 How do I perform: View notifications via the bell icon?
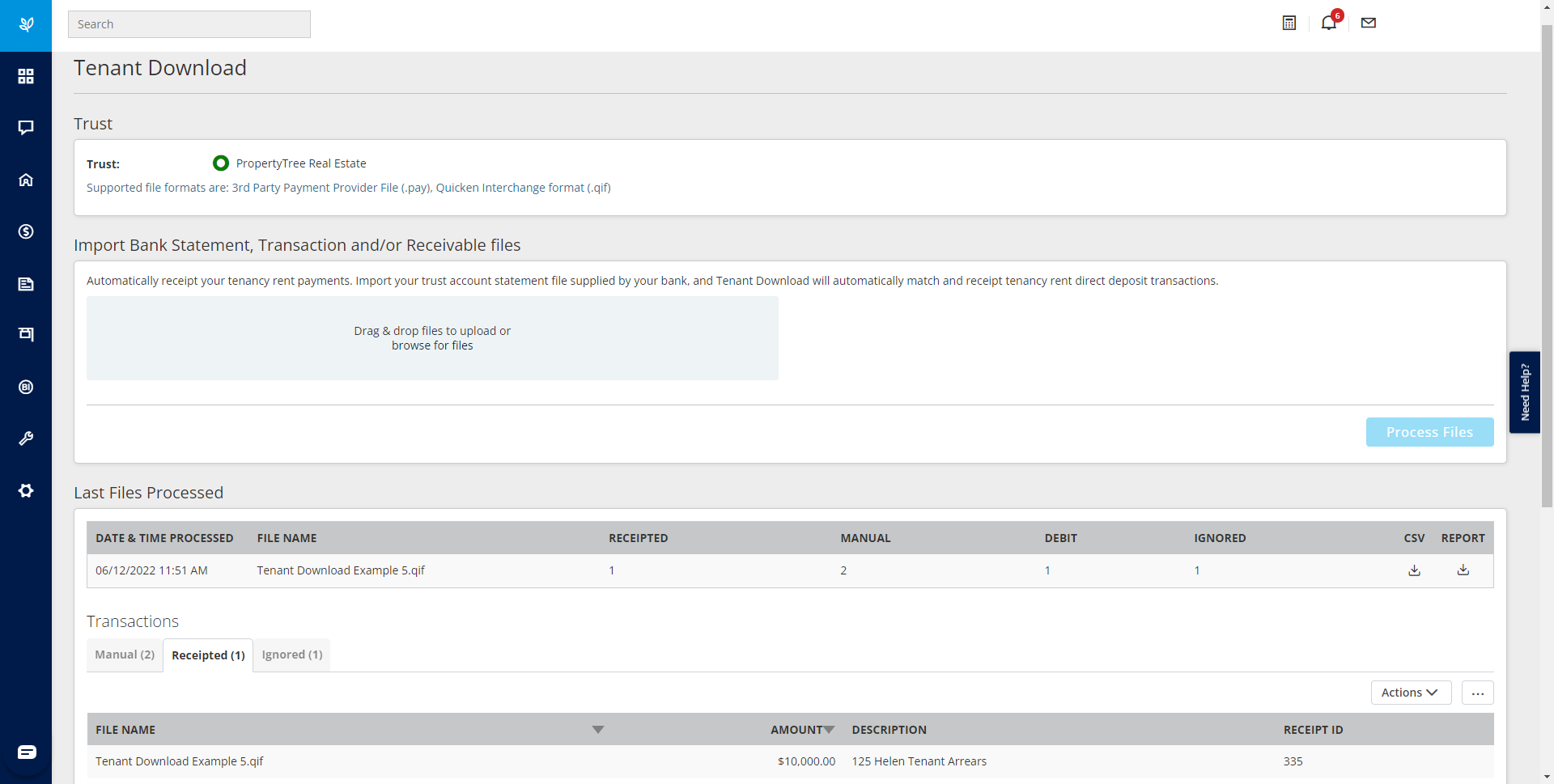(1328, 23)
